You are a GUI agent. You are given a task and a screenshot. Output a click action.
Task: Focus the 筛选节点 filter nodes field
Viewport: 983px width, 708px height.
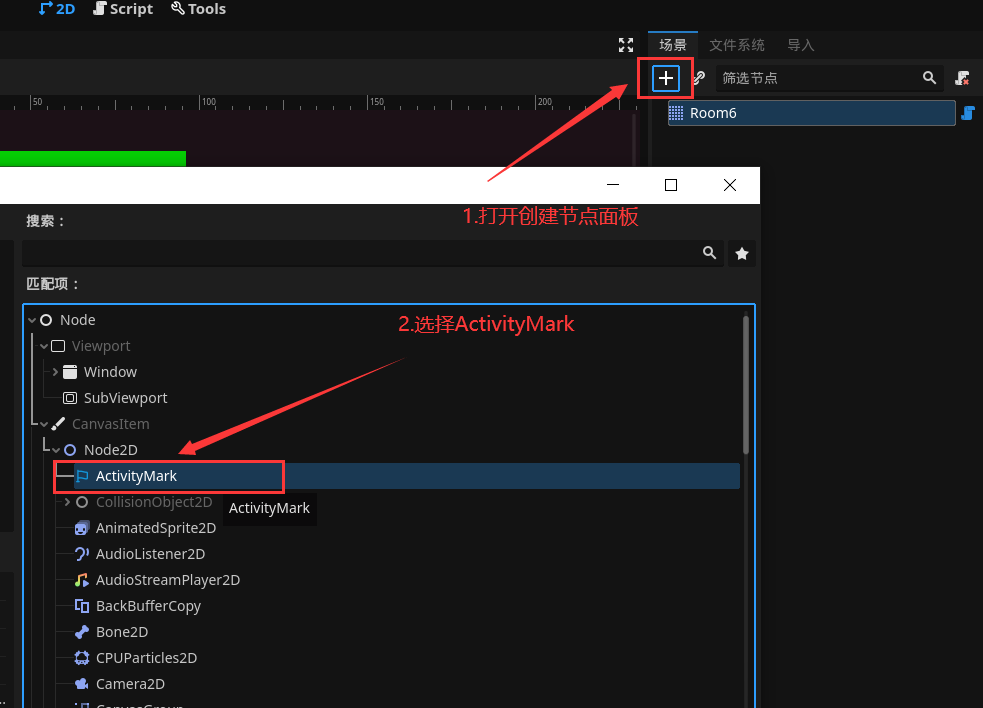(x=829, y=78)
